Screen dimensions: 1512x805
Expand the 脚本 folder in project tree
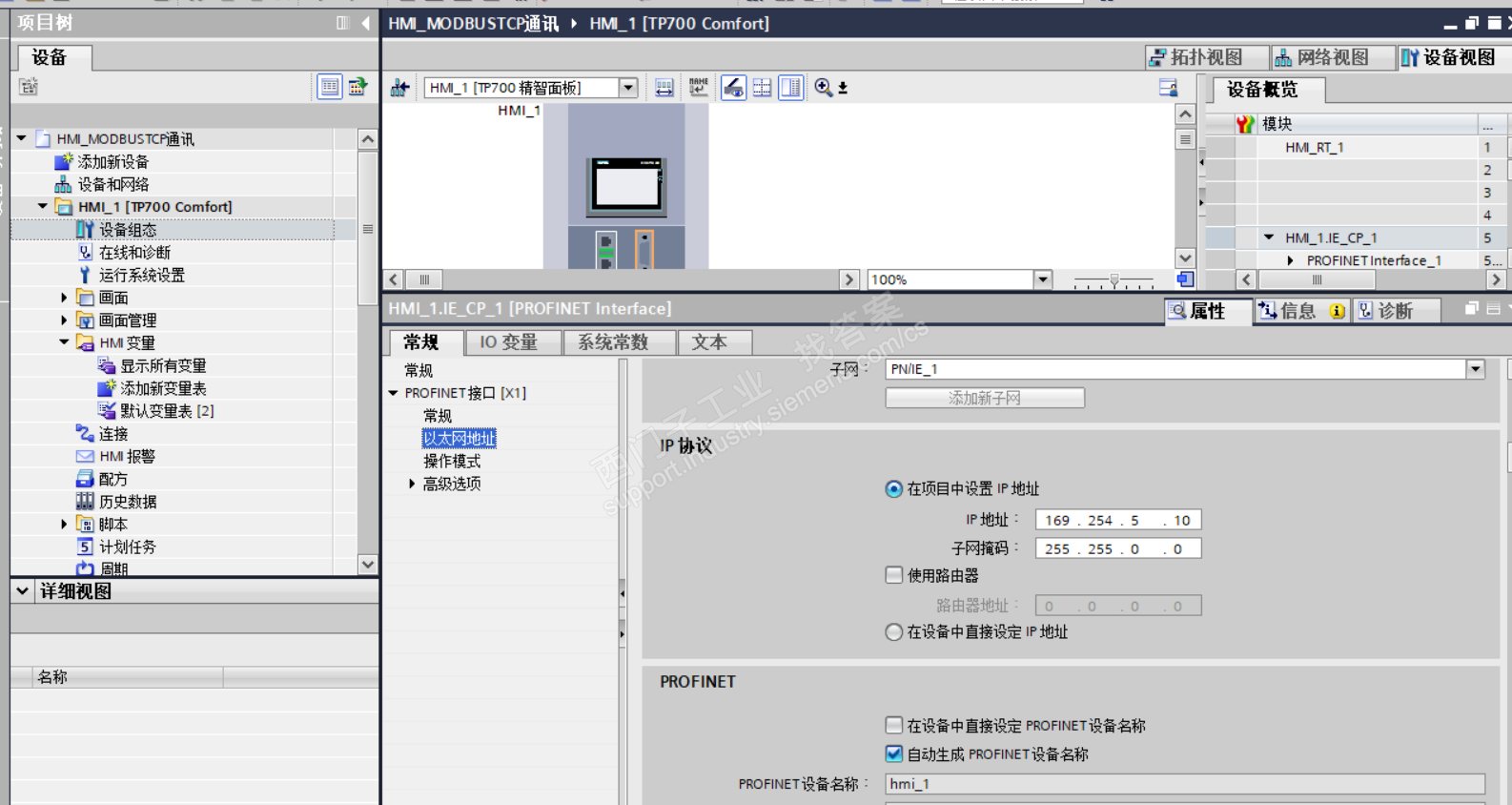[x=64, y=525]
